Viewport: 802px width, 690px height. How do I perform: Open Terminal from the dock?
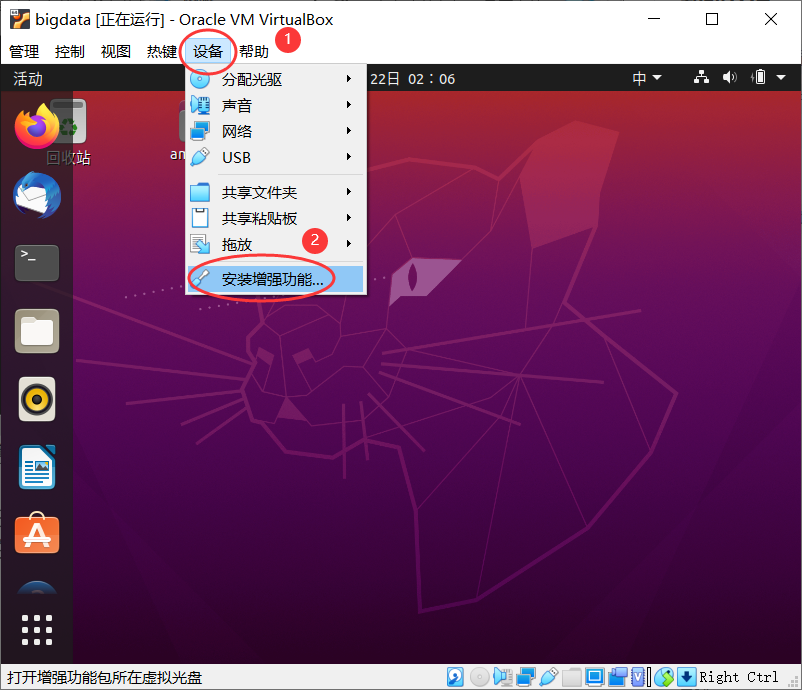(x=37, y=263)
